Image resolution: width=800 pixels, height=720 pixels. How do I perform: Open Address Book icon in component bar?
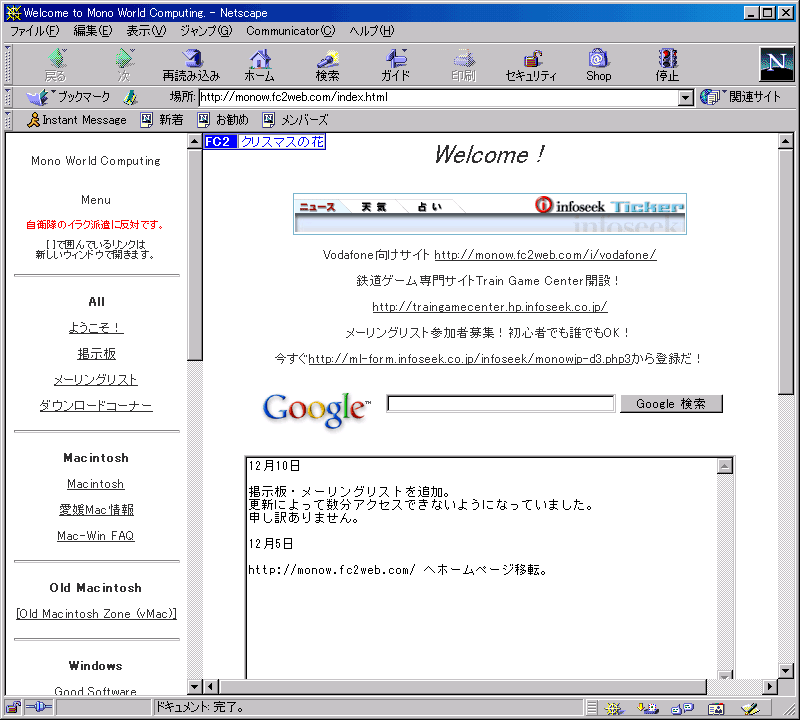pos(716,708)
